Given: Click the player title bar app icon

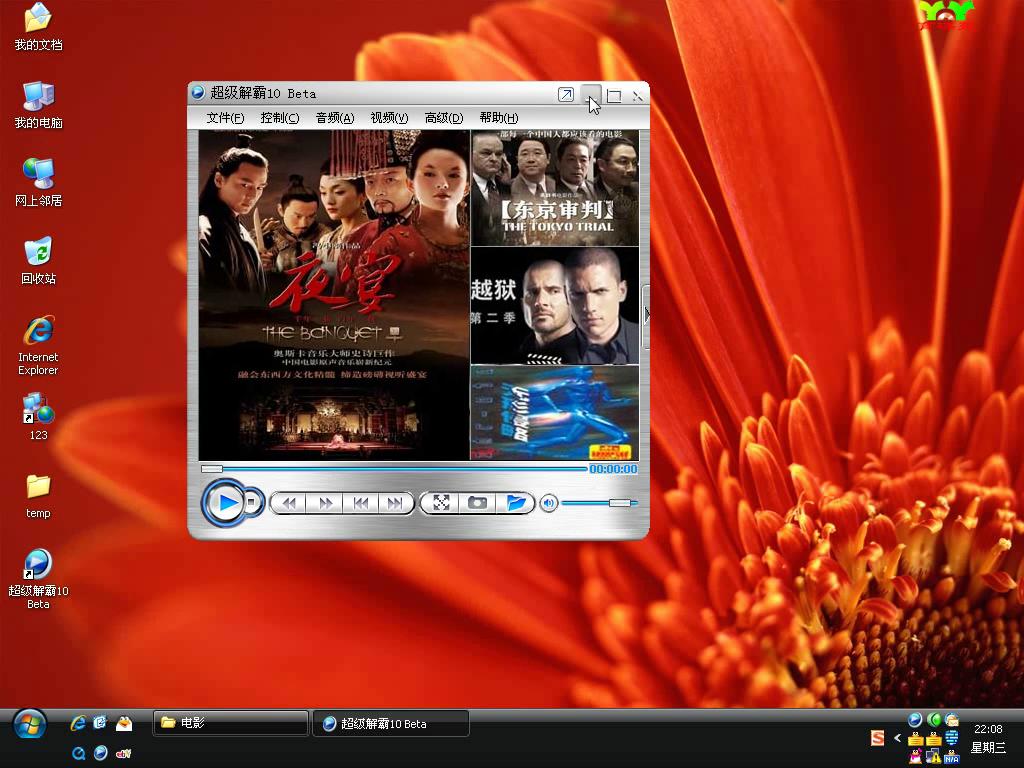Looking at the screenshot, I should tap(199, 93).
